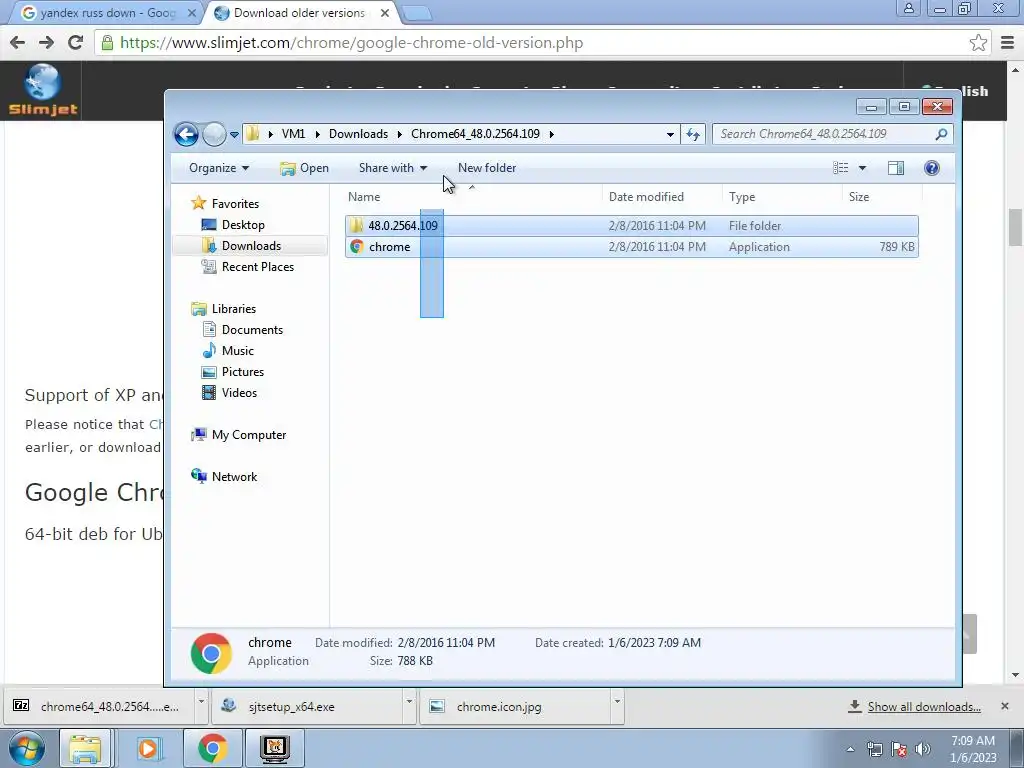
Task: Click Explorer forward arrow button
Action: click(214, 135)
